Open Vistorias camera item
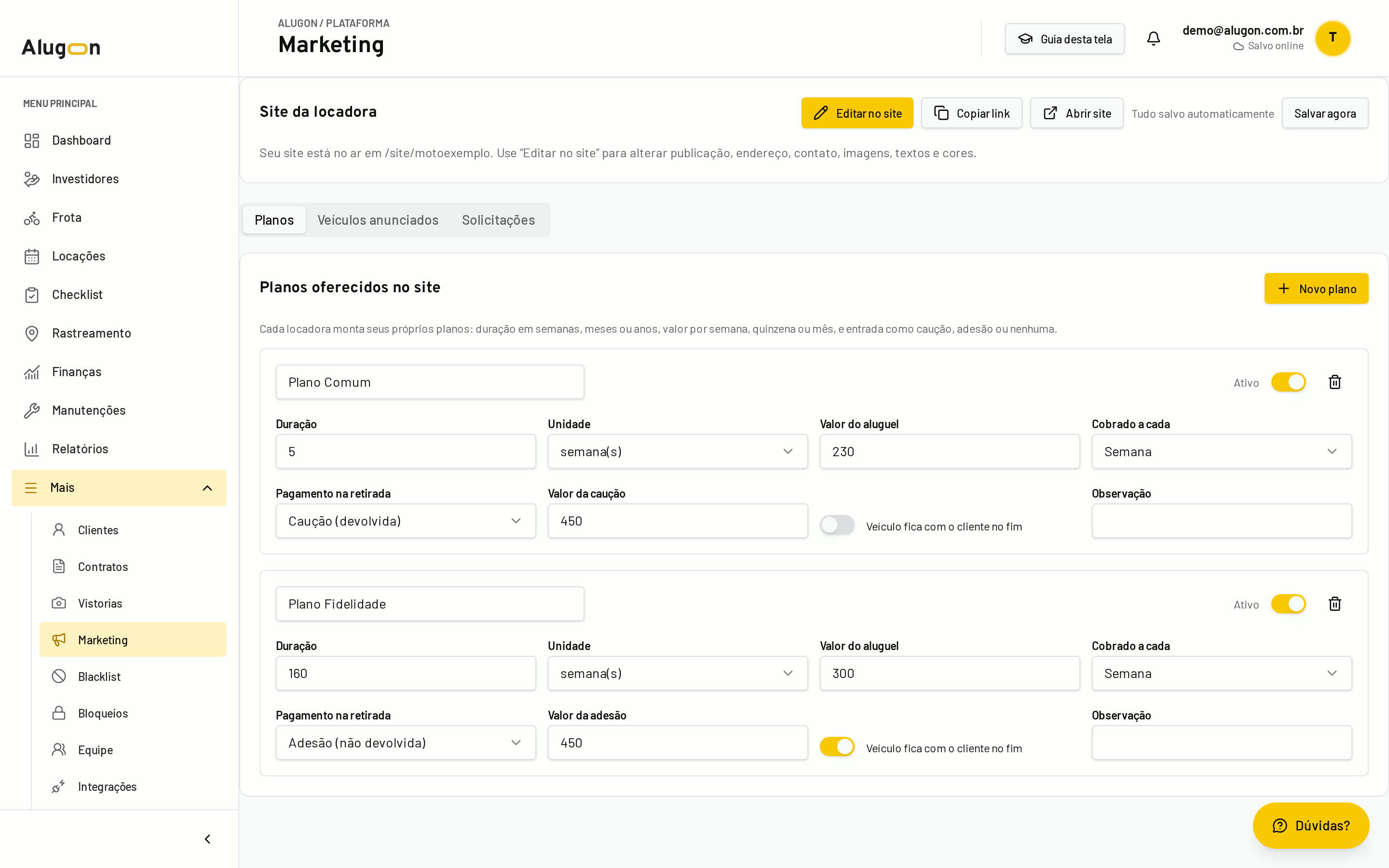Screen dimensions: 1389x868 (133, 603)
